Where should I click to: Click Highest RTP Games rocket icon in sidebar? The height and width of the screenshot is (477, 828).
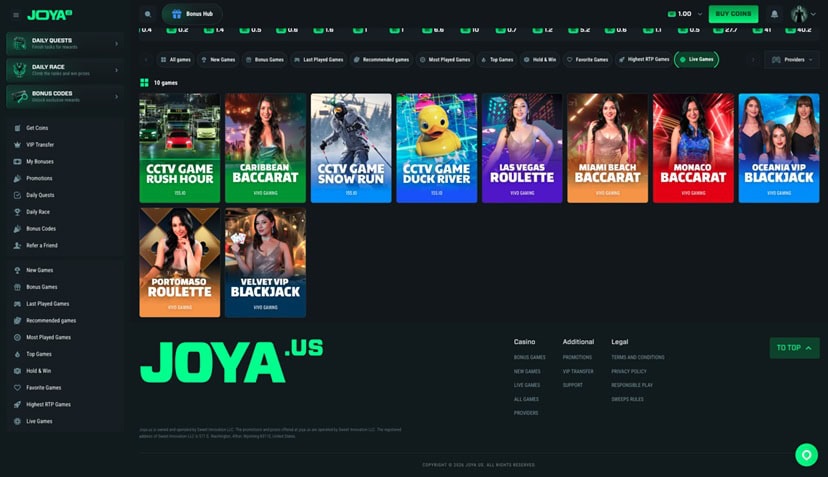click(17, 405)
